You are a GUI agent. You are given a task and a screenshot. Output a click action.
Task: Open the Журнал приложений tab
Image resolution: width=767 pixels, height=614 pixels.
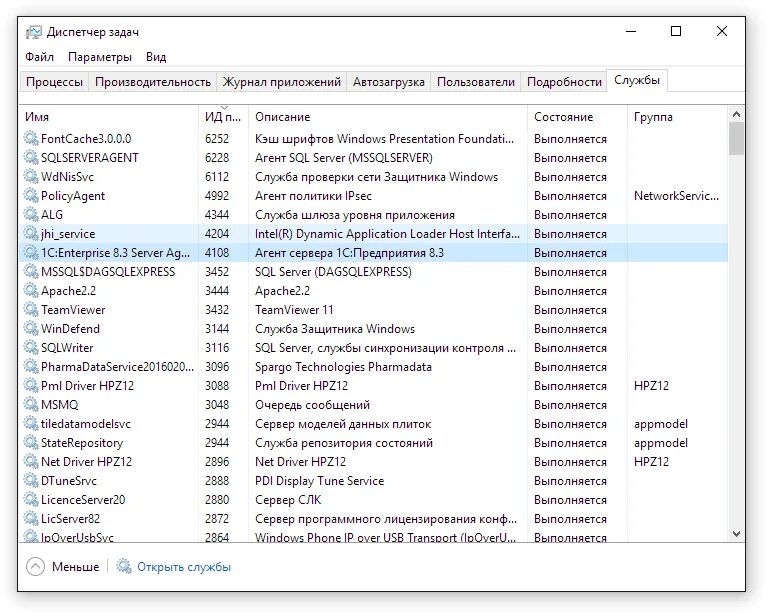pos(281,82)
